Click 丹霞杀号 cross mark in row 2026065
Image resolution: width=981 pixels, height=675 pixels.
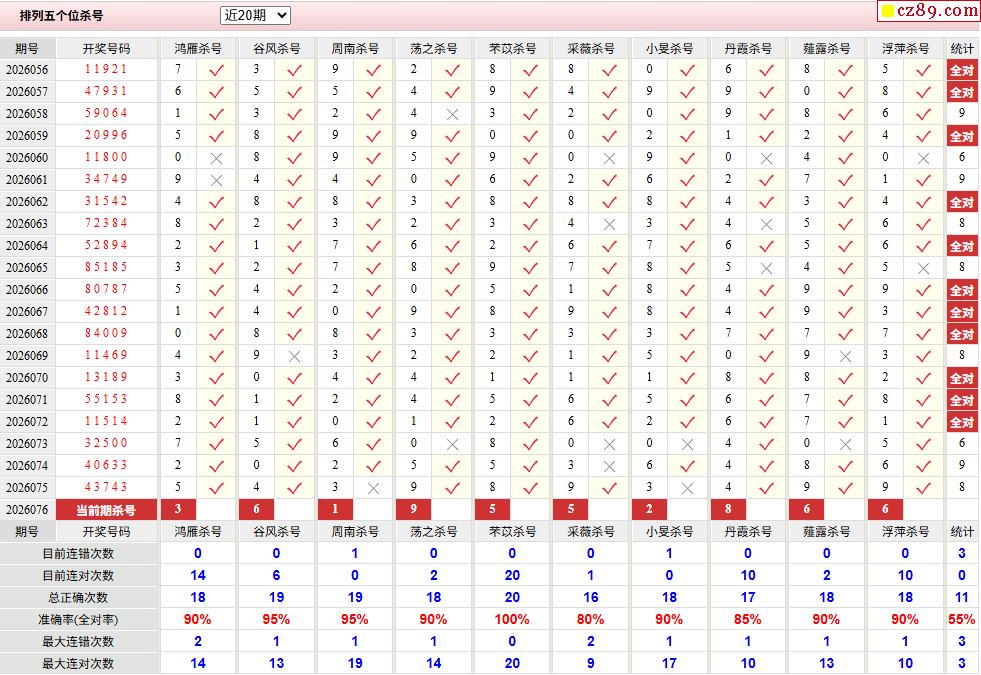click(x=766, y=268)
